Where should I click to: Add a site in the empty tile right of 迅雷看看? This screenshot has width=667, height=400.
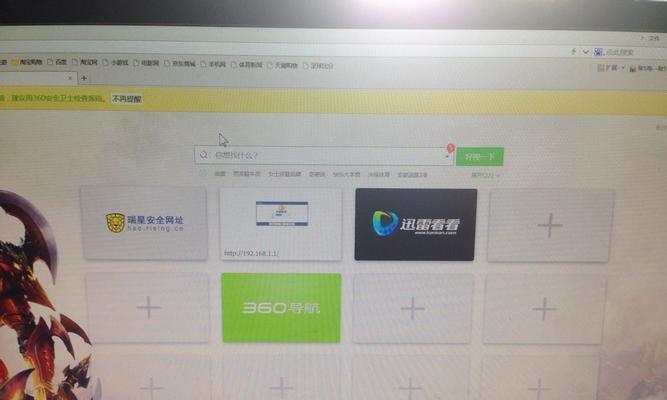[x=550, y=225]
